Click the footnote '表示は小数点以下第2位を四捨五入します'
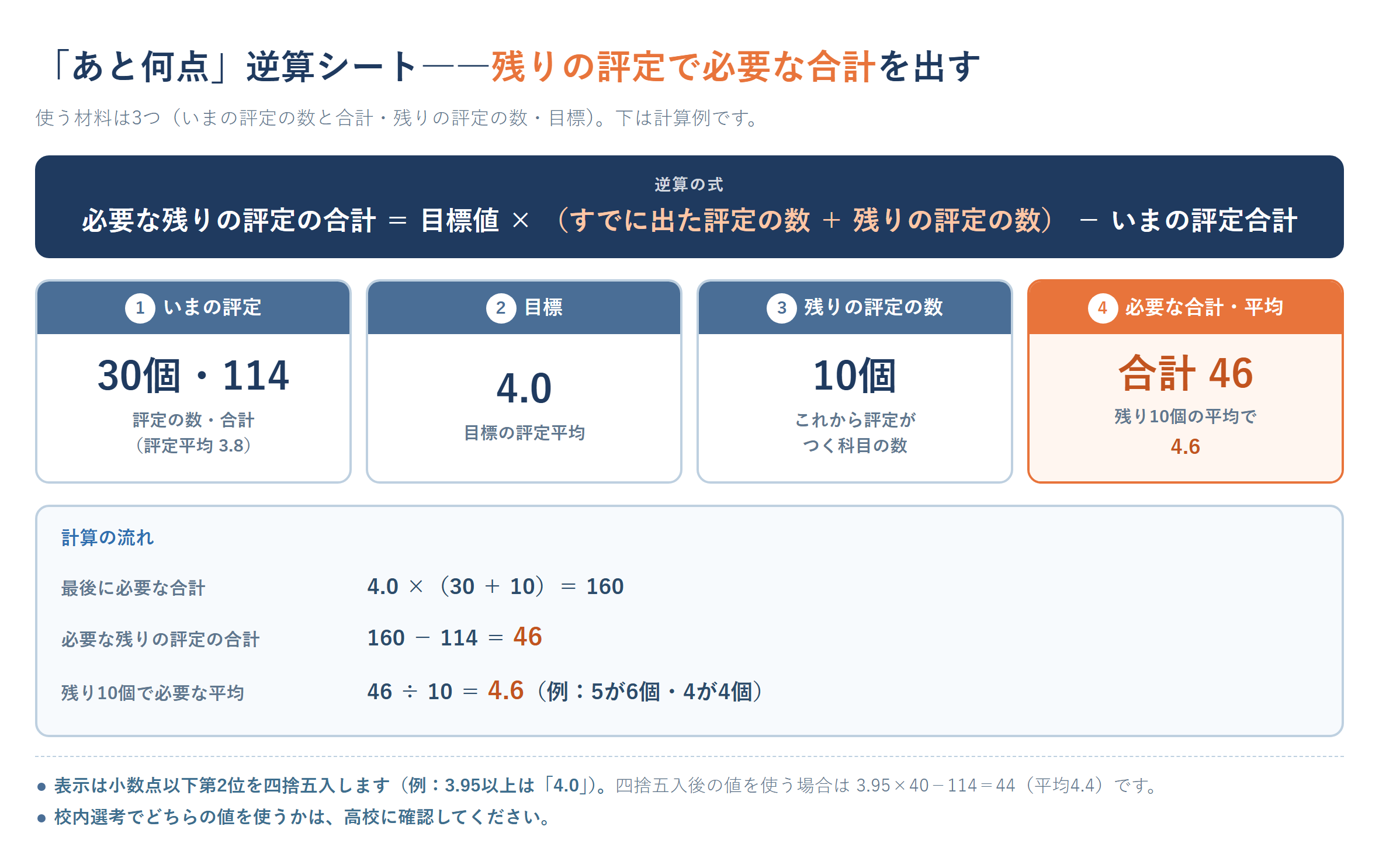Image resolution: width=1379 pixels, height=868 pixels. [x=222, y=786]
